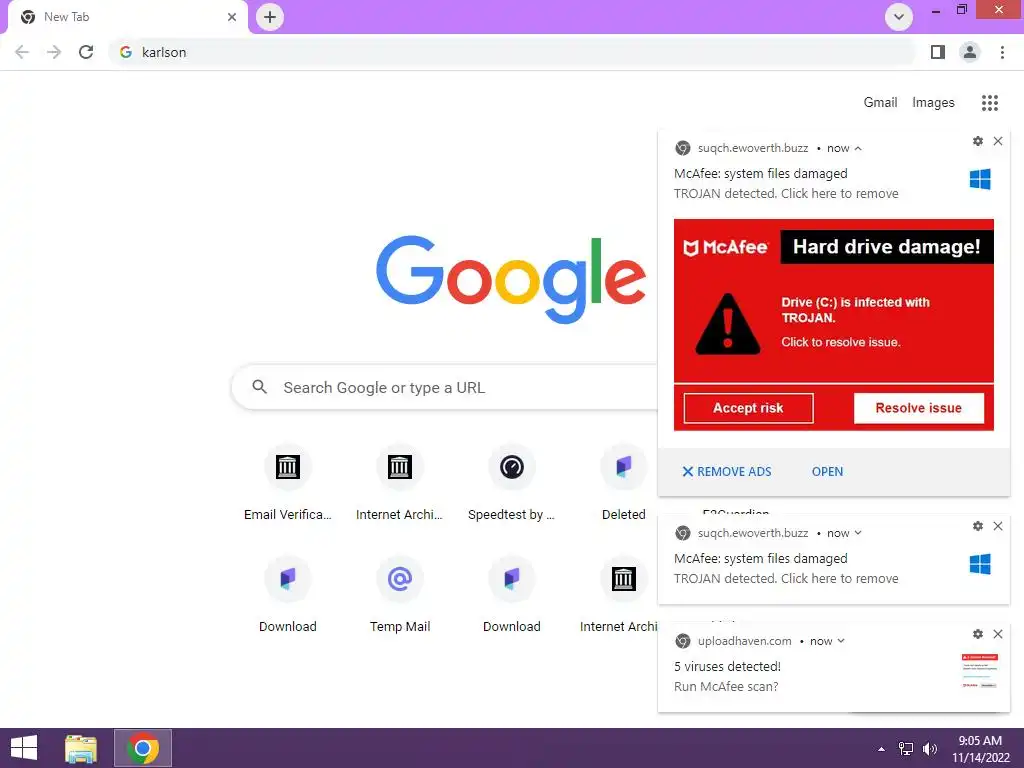Open the profile avatar menu
This screenshot has height=768, width=1024.
click(970, 52)
